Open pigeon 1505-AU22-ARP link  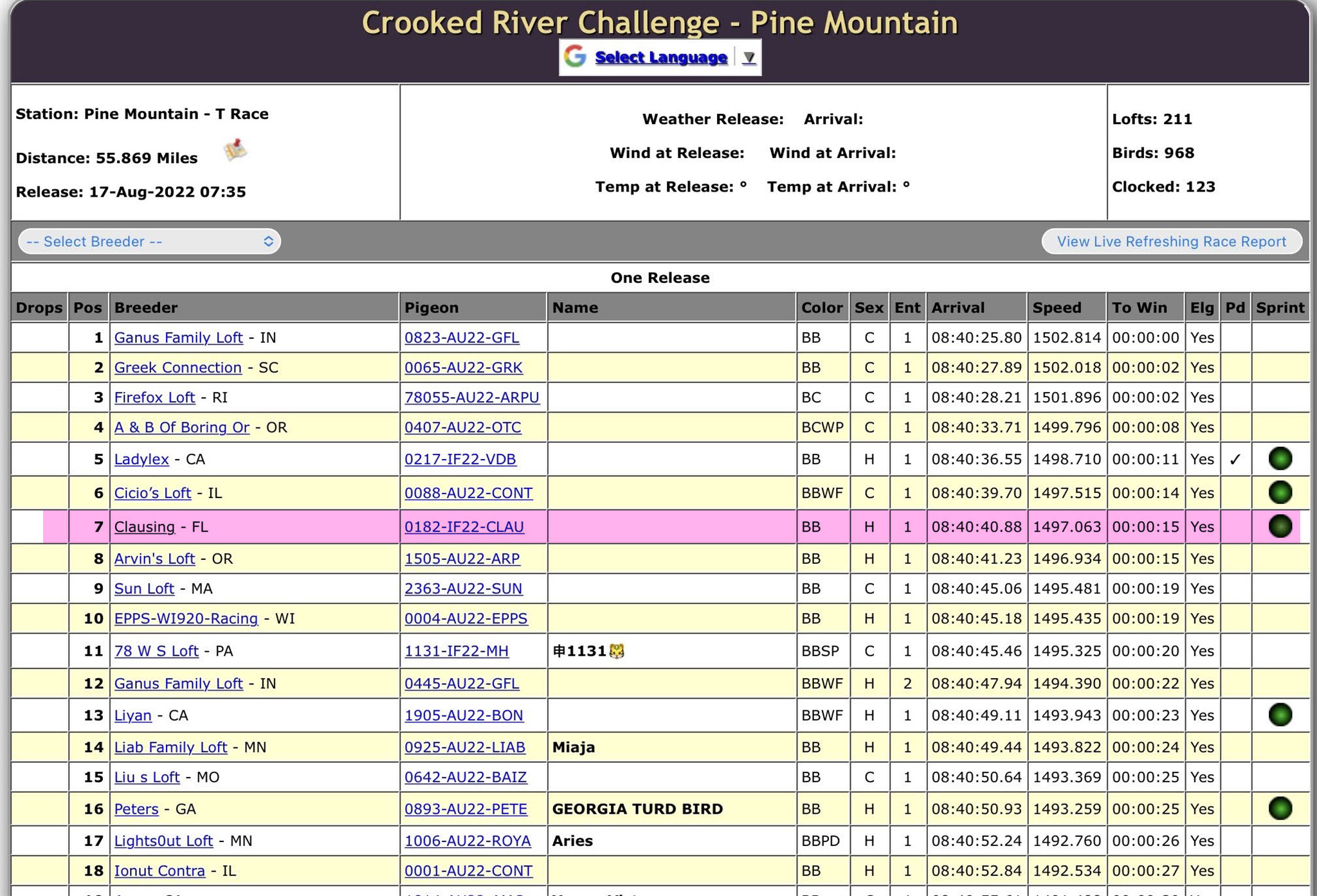coord(462,559)
